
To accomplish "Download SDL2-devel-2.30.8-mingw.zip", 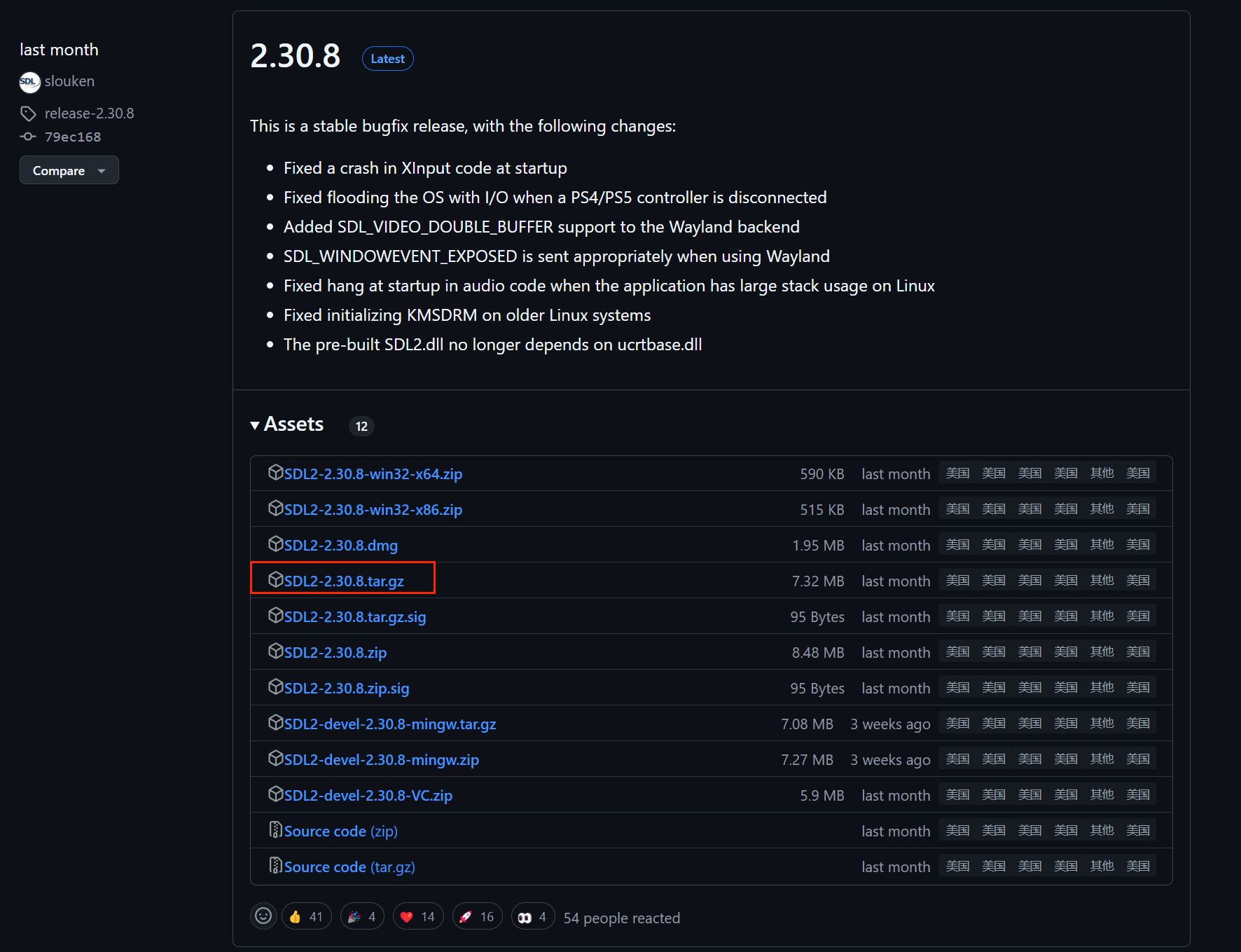I will tap(382, 760).
